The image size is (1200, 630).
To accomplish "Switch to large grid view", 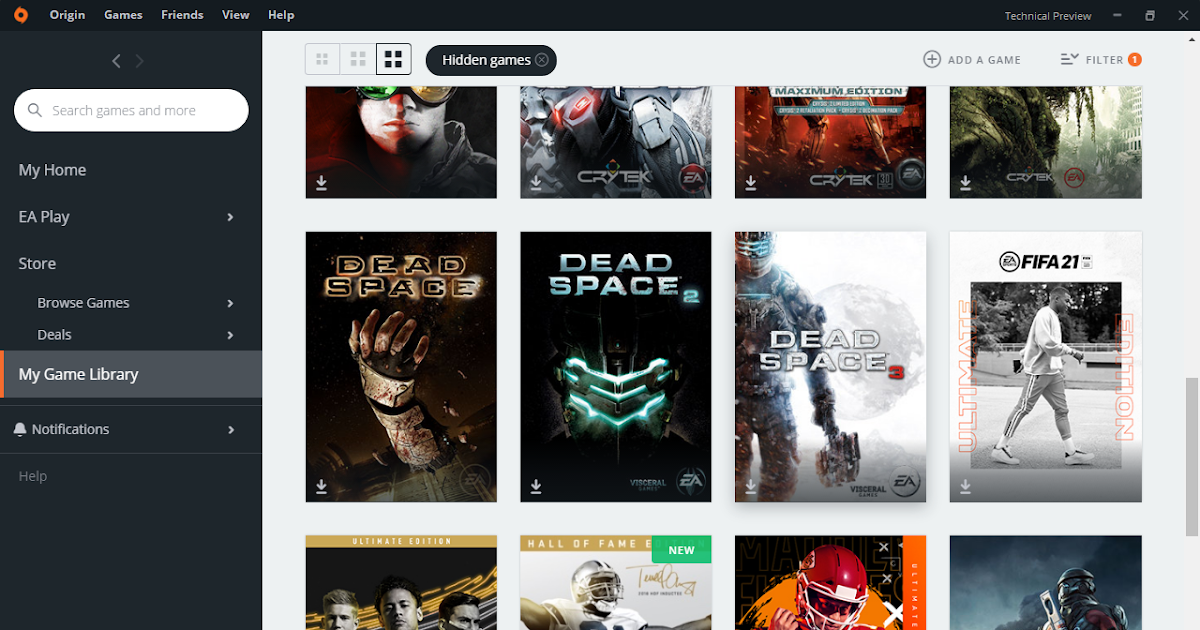I will click(393, 59).
